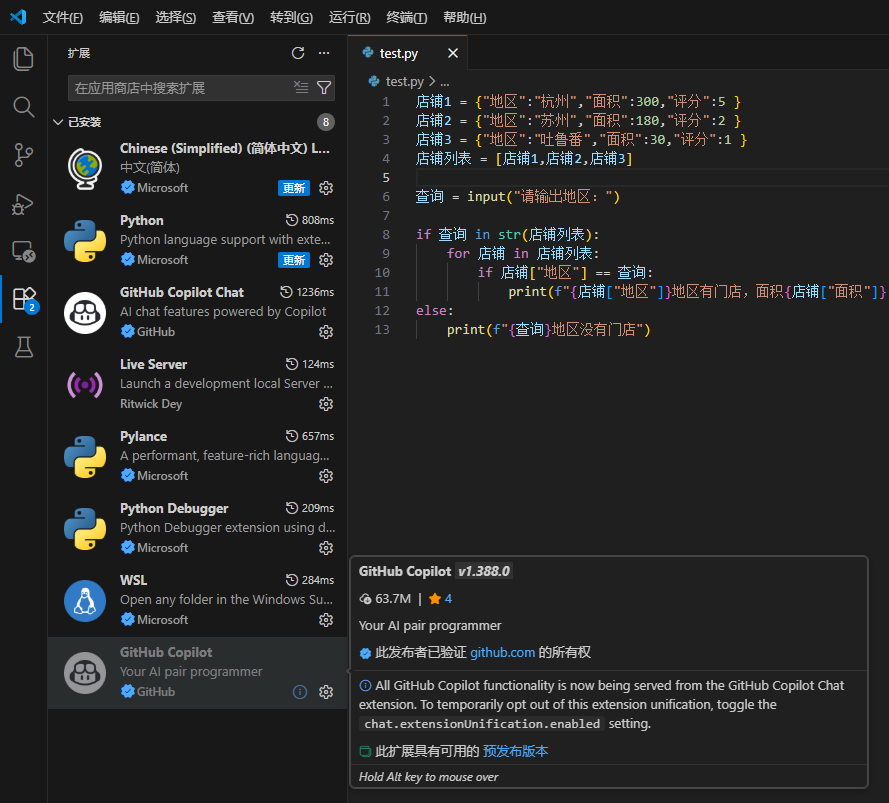Click the v1.388.0 version label

point(484,572)
